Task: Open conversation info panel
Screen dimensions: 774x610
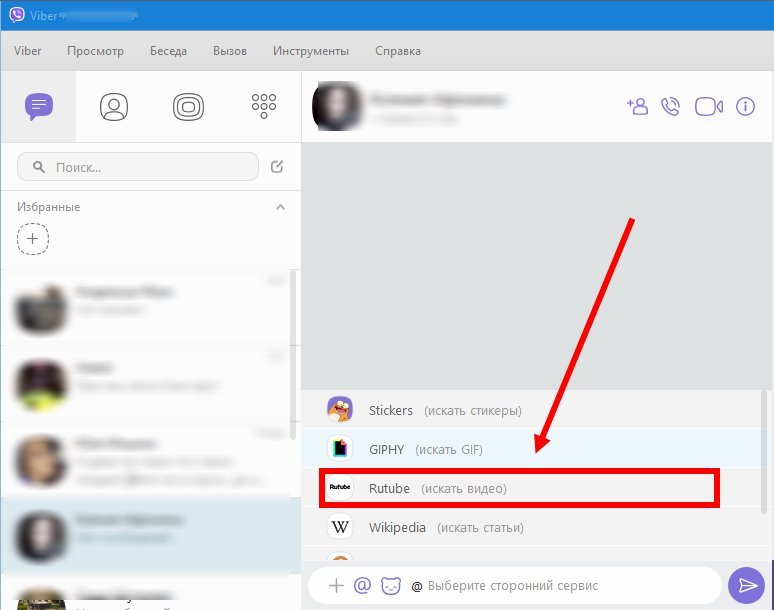Action: pos(745,106)
